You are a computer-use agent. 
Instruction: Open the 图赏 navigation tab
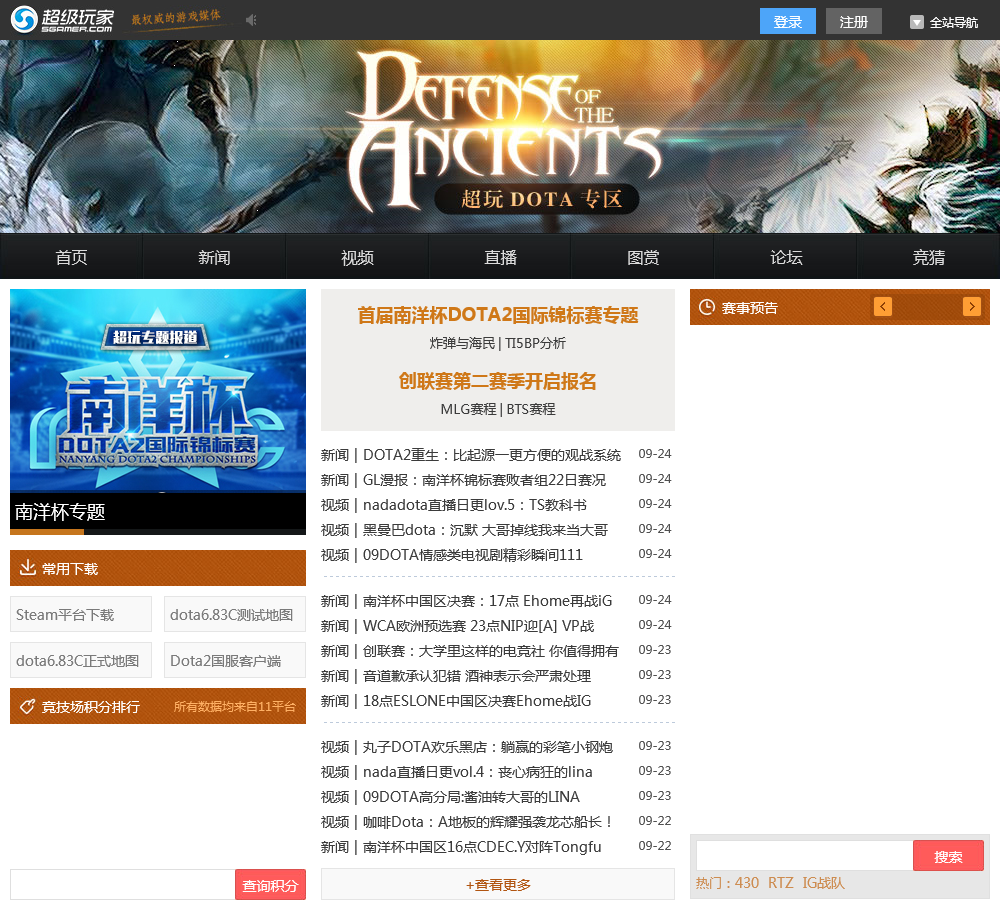(x=643, y=257)
